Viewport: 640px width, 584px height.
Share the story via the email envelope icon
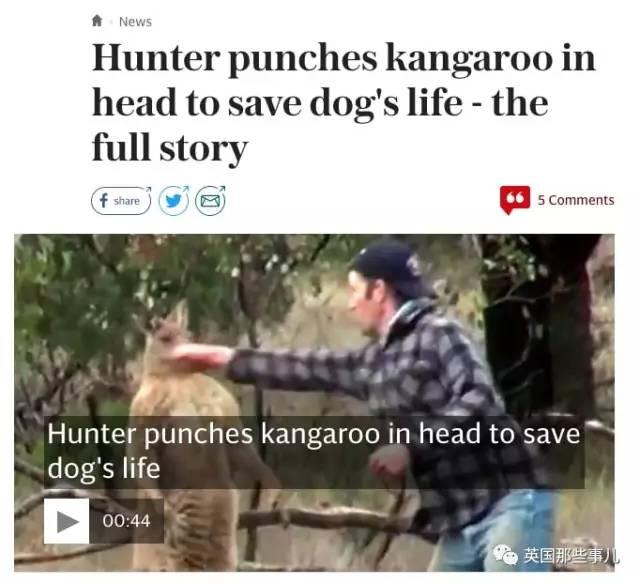click(x=210, y=201)
